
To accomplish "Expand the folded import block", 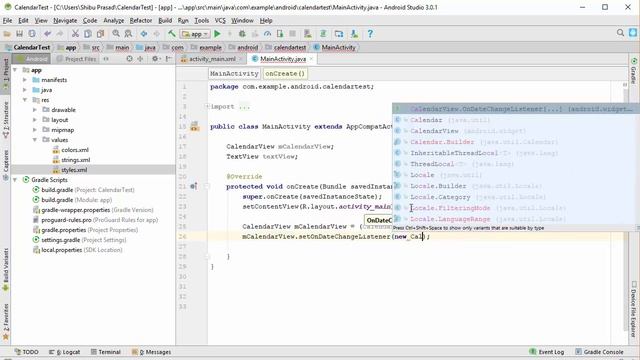I will pyautogui.click(x=207, y=107).
